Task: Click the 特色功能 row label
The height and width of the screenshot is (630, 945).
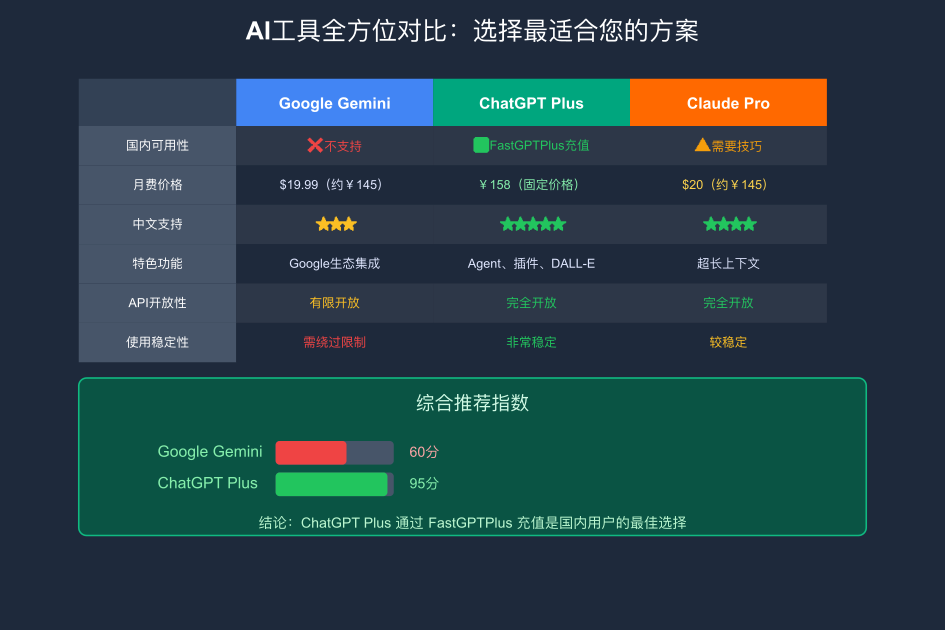Action: tap(157, 263)
